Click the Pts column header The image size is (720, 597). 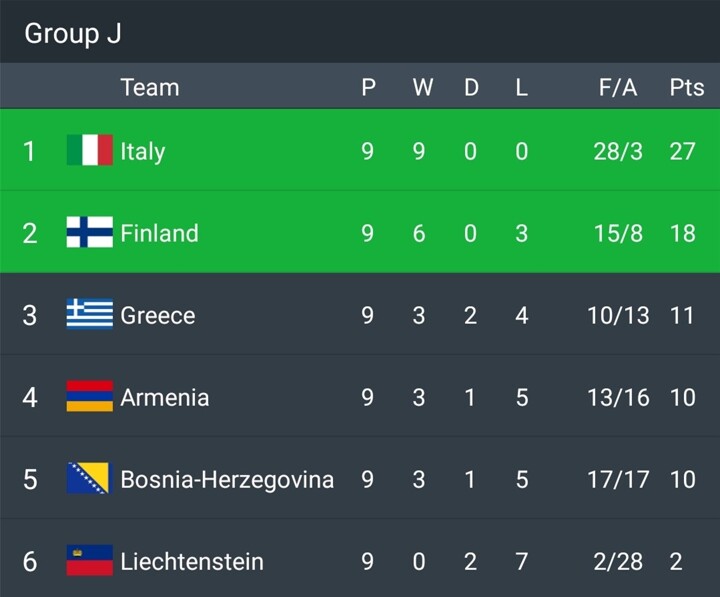pyautogui.click(x=686, y=88)
